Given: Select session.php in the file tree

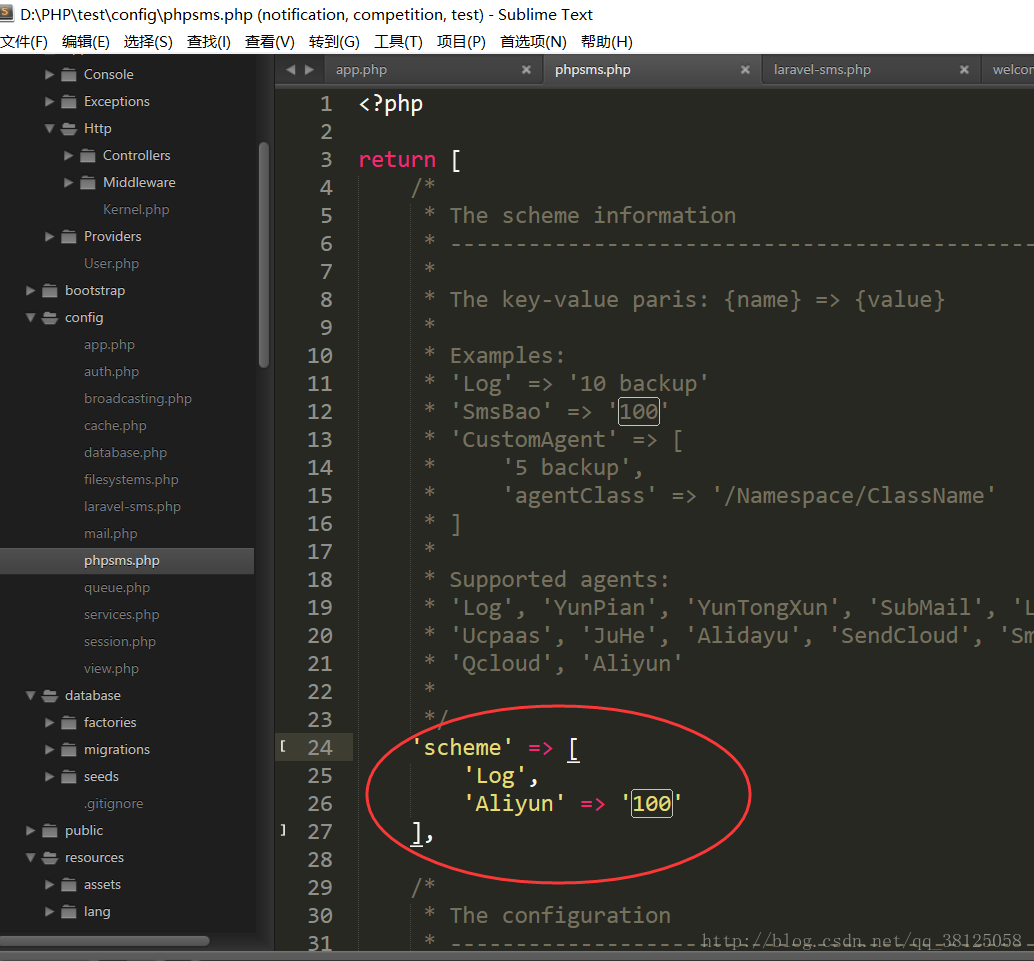Looking at the screenshot, I should [x=119, y=642].
